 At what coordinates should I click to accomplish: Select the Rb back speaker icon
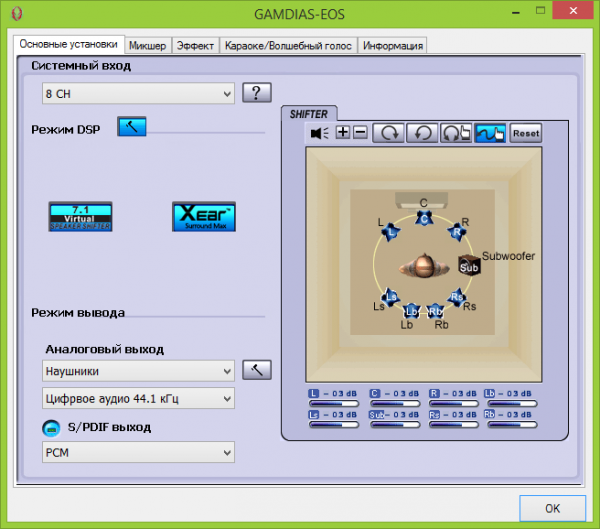[435, 311]
